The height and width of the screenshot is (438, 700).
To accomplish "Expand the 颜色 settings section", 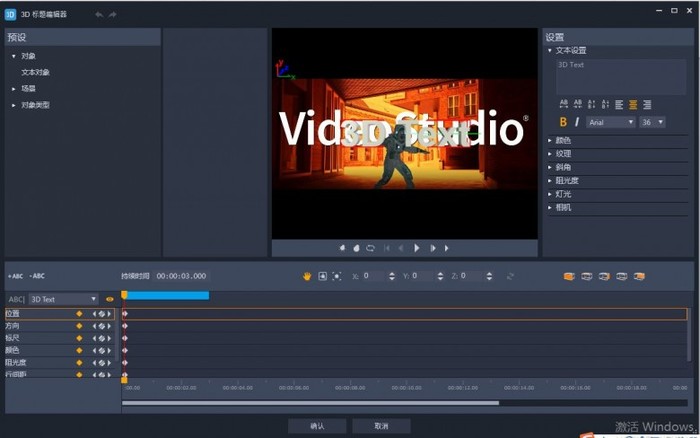I will coord(550,141).
